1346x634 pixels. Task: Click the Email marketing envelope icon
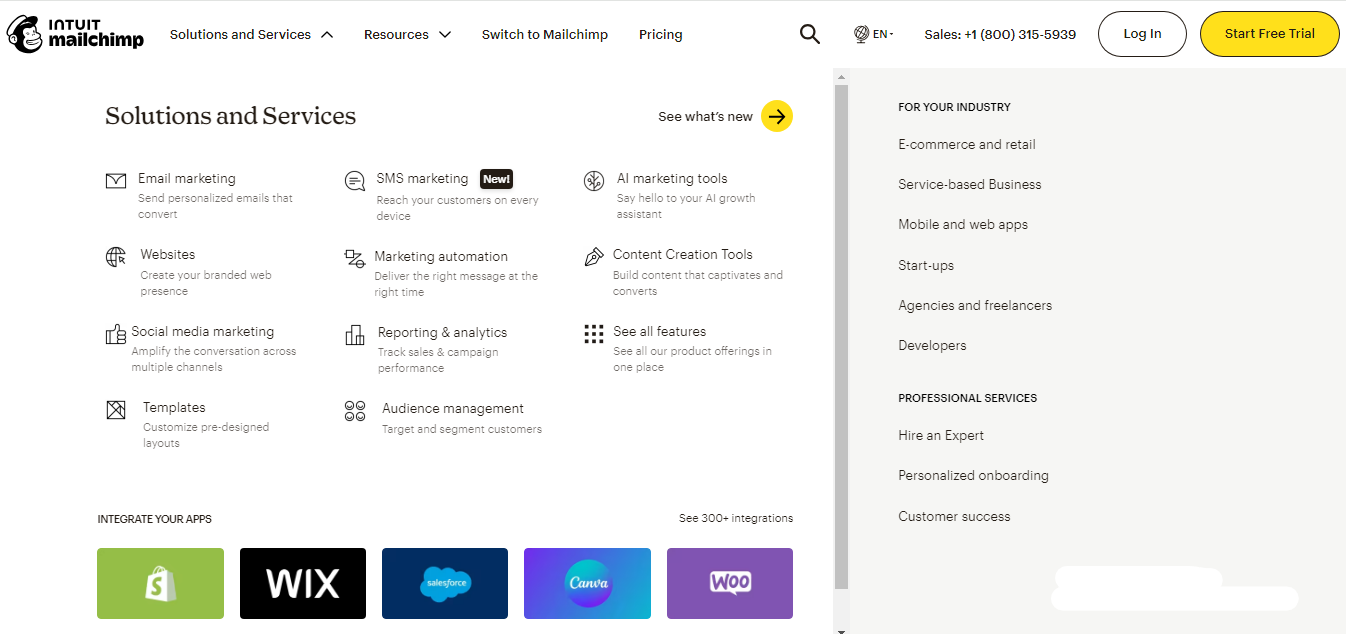click(x=116, y=181)
